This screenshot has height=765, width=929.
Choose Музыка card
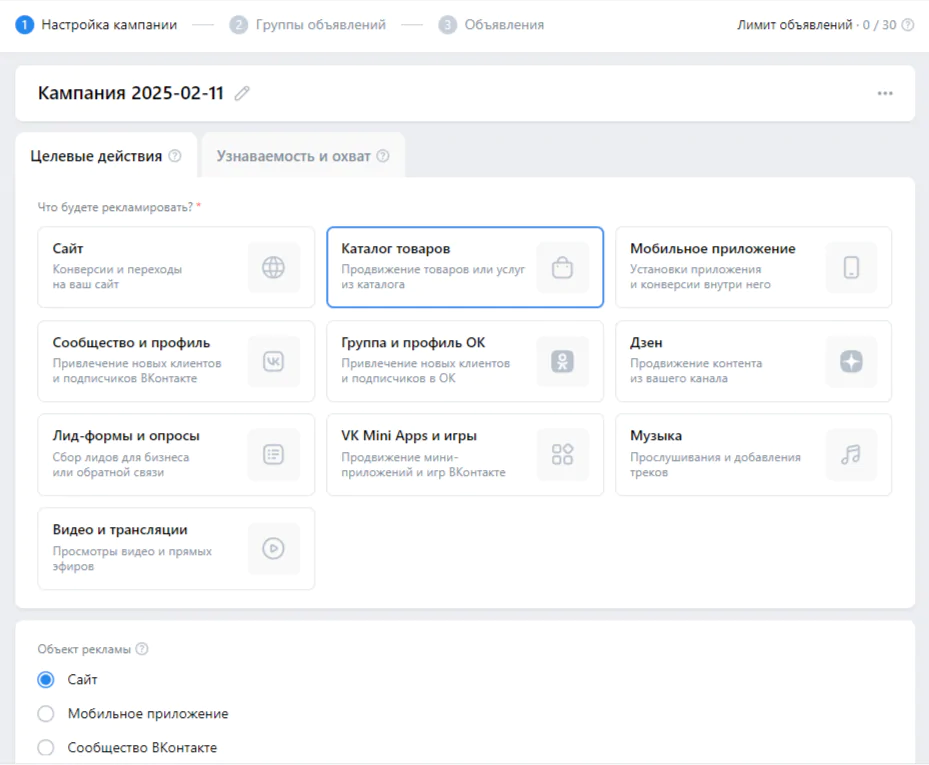tap(754, 454)
